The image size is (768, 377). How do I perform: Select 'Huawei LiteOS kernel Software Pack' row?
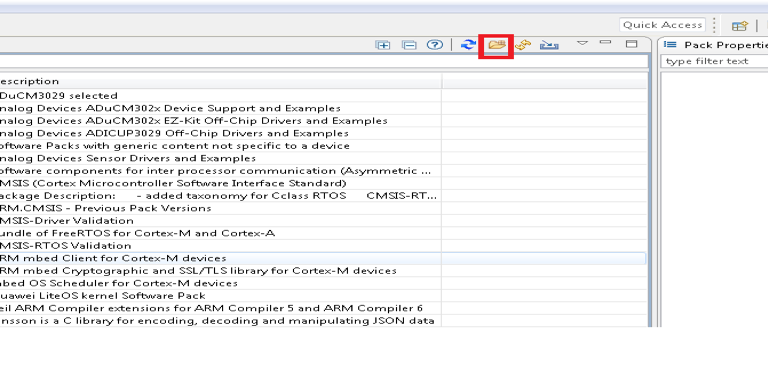[323, 296]
